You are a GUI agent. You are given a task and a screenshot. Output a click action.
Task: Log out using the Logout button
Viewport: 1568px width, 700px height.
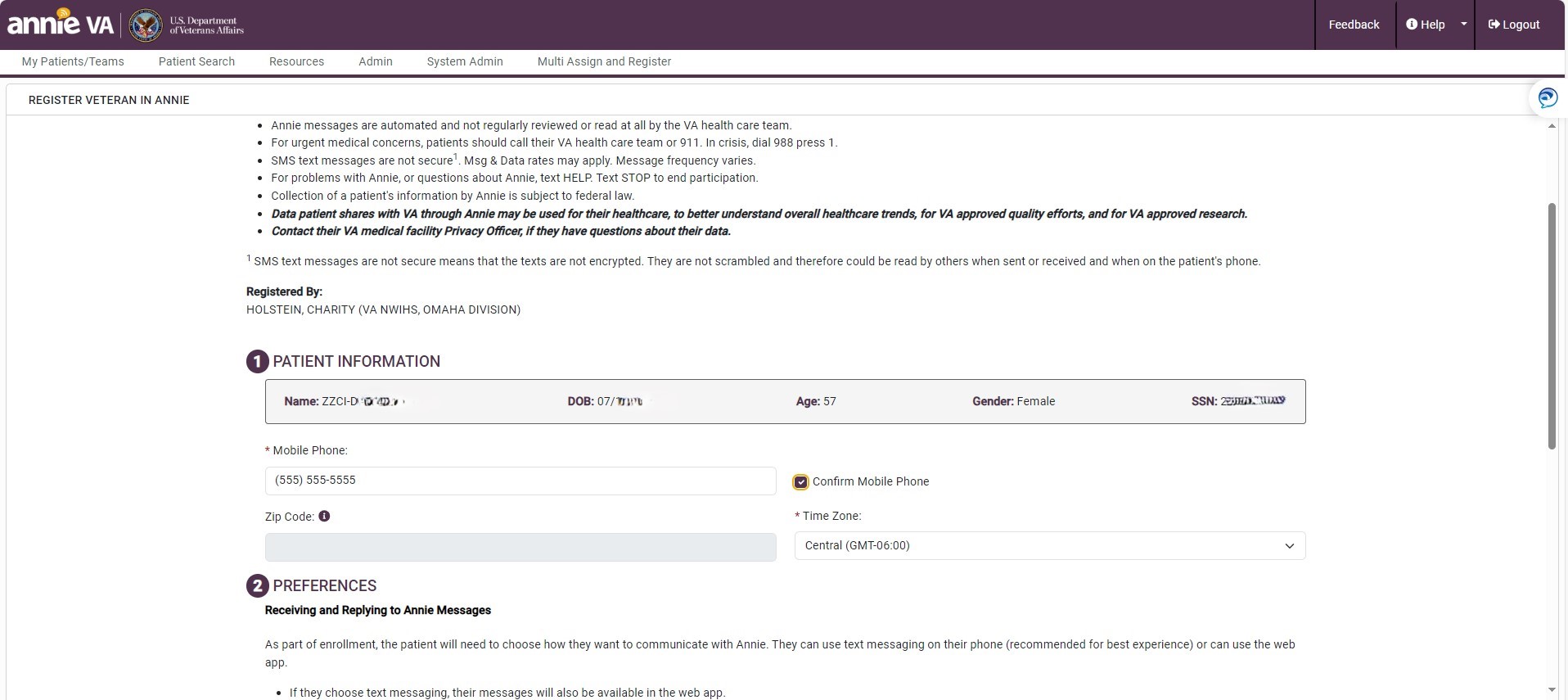click(x=1514, y=25)
